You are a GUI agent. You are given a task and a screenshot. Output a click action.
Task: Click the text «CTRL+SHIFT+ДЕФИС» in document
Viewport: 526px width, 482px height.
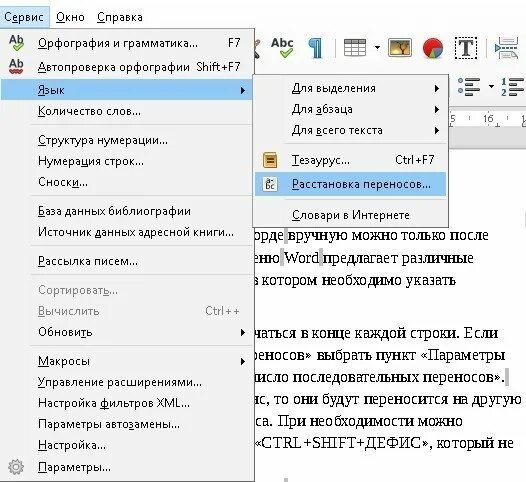(341, 443)
